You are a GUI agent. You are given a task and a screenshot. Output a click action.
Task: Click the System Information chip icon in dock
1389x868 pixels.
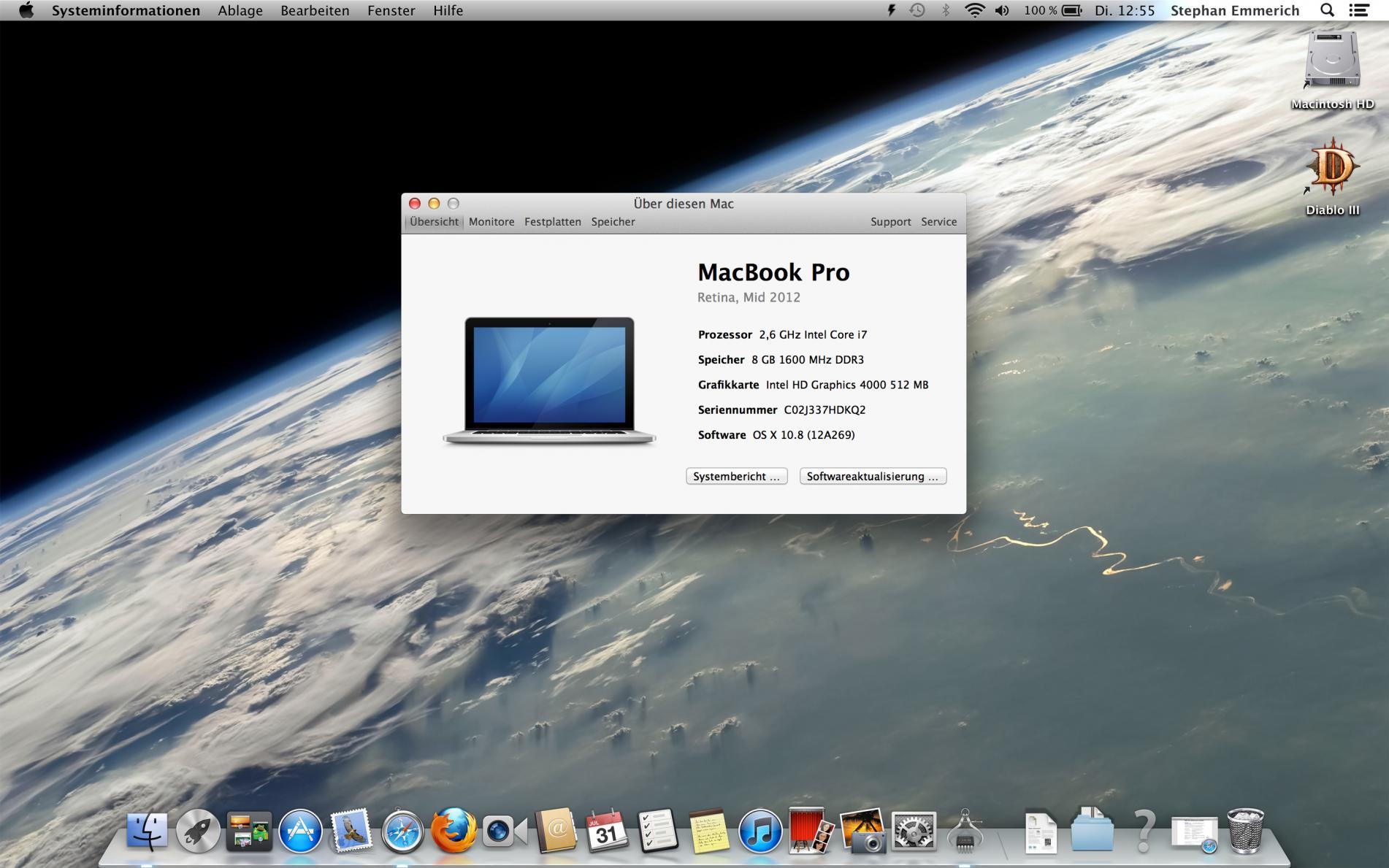pos(965,831)
